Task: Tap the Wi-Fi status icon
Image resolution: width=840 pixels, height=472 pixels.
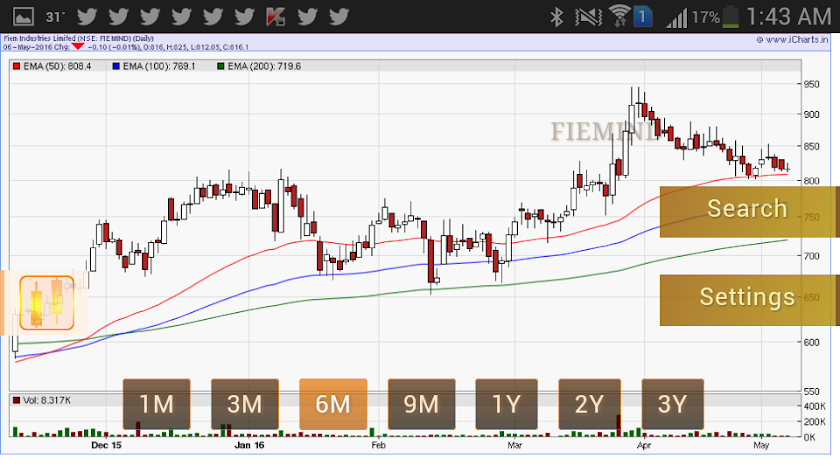Action: pos(619,16)
